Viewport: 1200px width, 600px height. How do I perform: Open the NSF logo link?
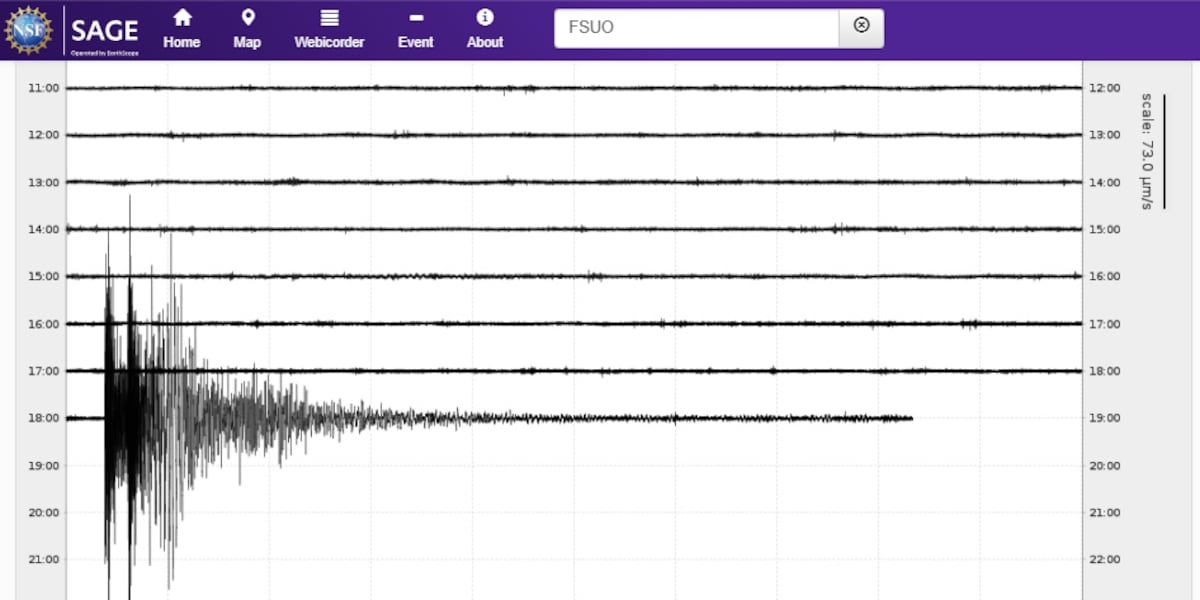point(29,30)
